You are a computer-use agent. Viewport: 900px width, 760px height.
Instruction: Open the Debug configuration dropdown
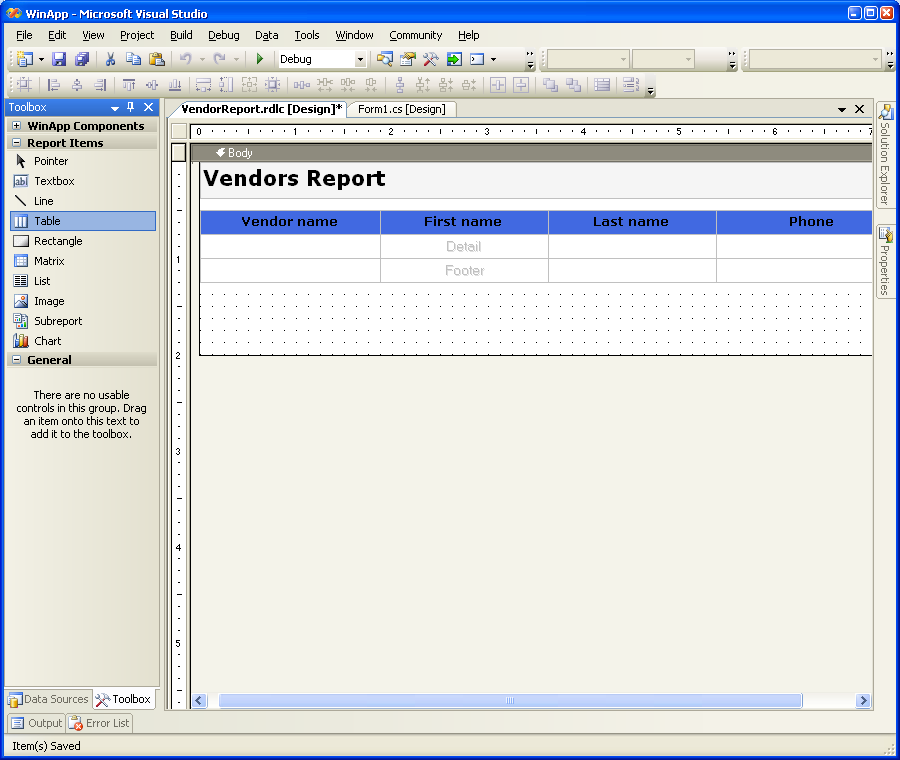[x=360, y=60]
